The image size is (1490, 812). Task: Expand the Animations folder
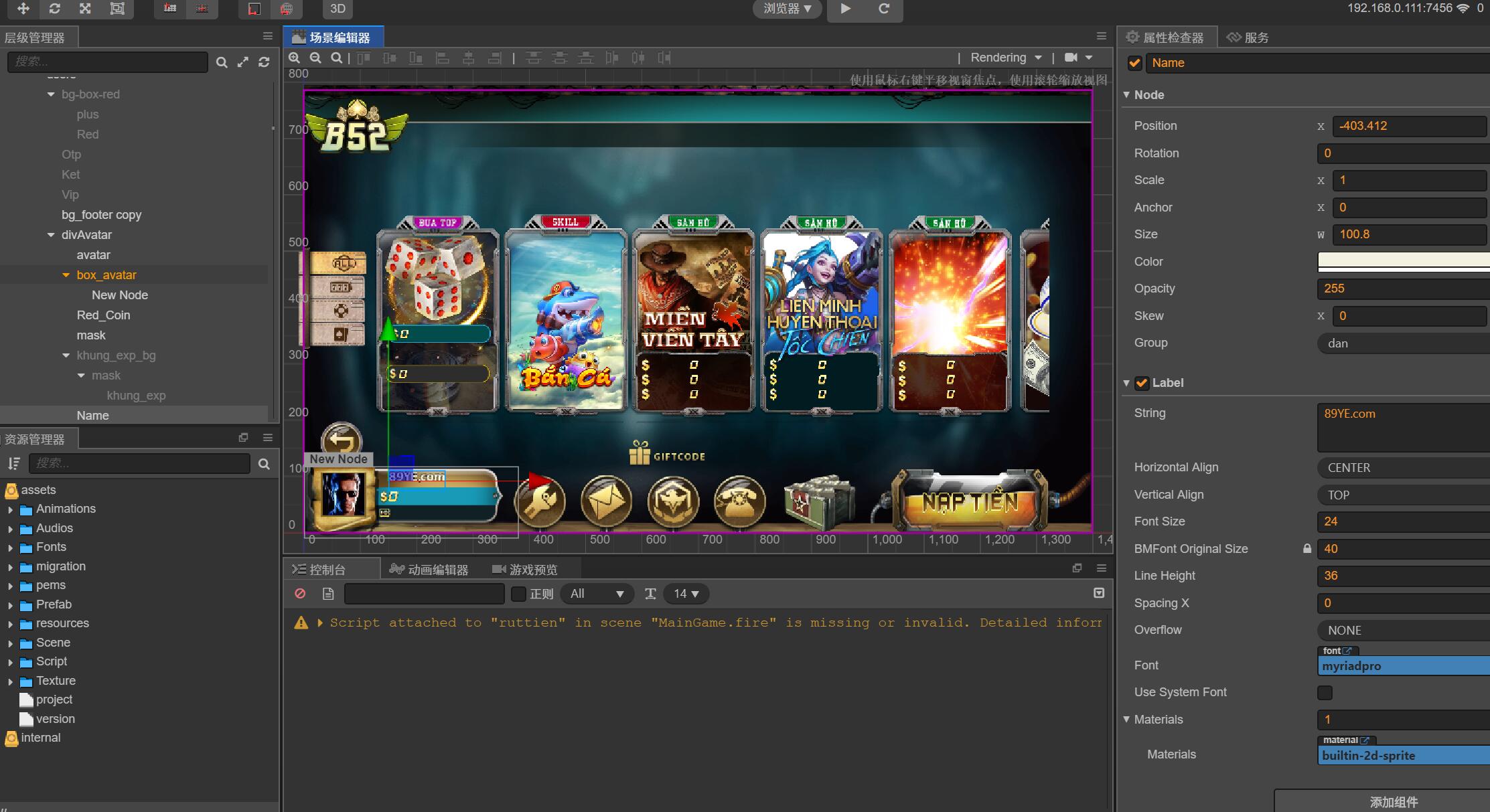click(10, 509)
